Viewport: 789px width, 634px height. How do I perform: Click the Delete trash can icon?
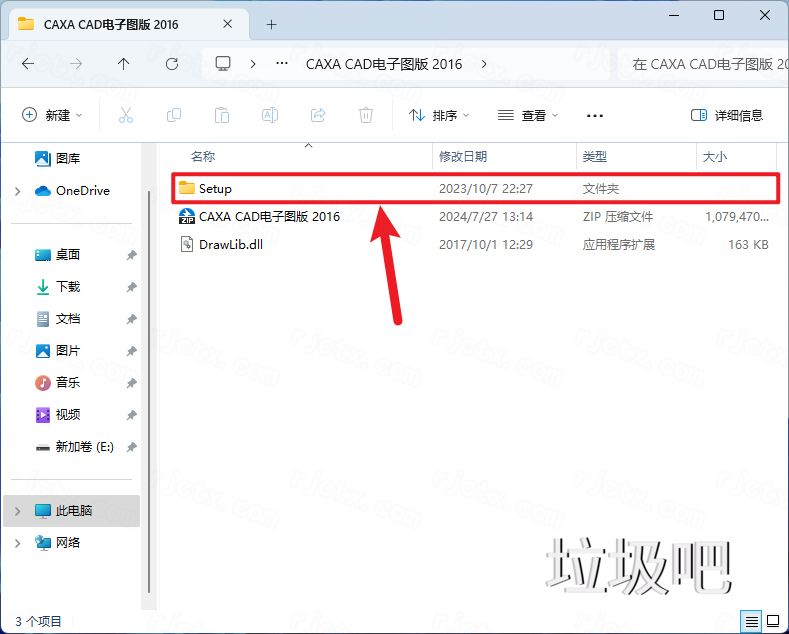[x=366, y=115]
